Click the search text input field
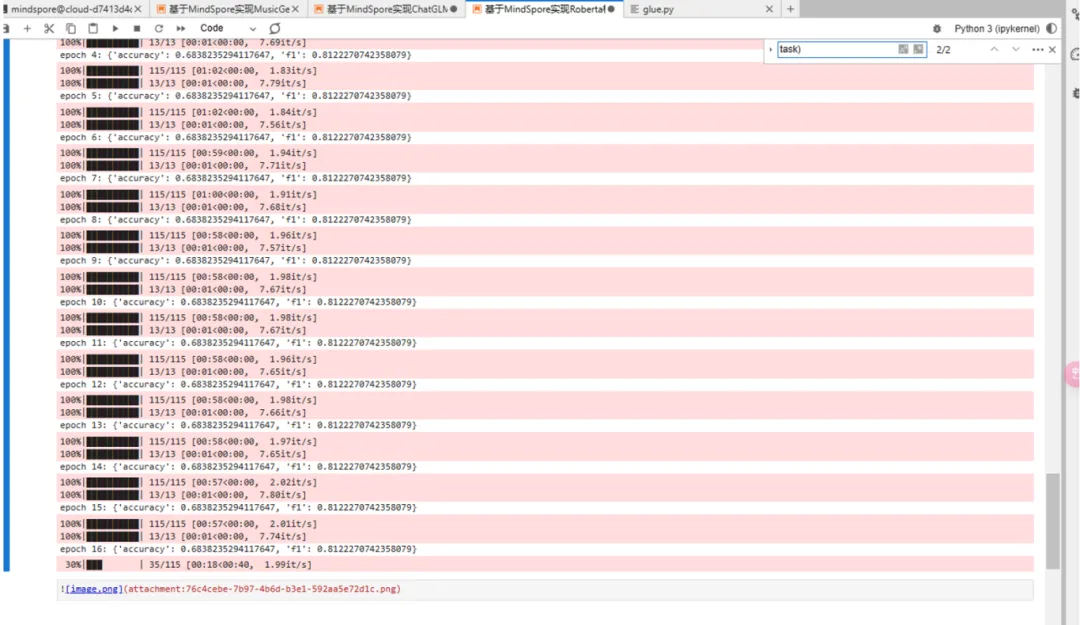 (835, 49)
